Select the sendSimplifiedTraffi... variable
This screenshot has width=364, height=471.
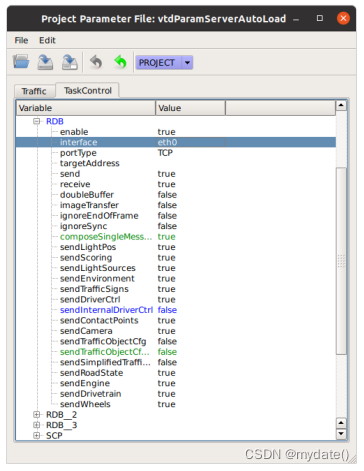[x=105, y=362]
